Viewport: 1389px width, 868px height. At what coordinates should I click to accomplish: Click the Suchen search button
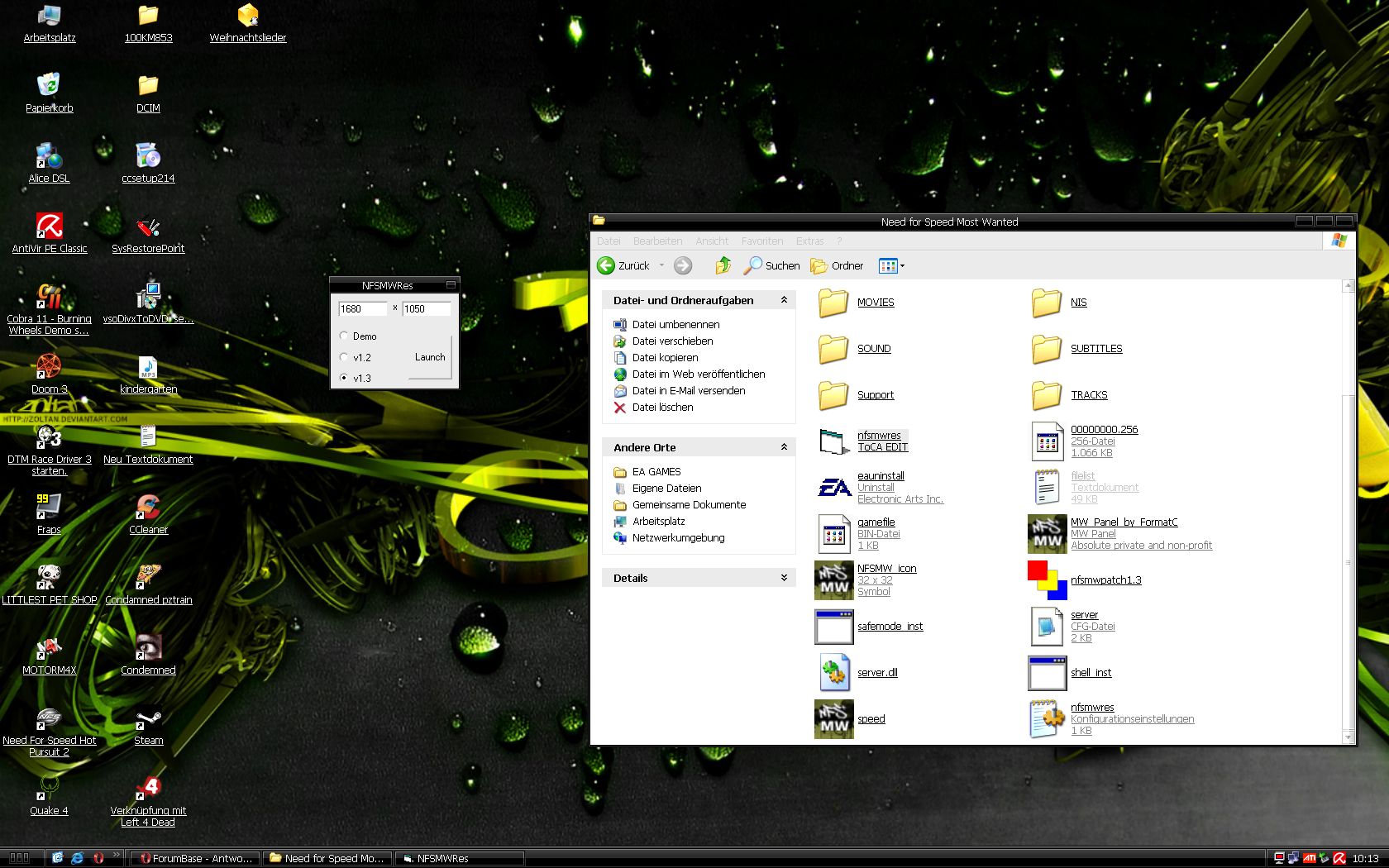tap(771, 265)
